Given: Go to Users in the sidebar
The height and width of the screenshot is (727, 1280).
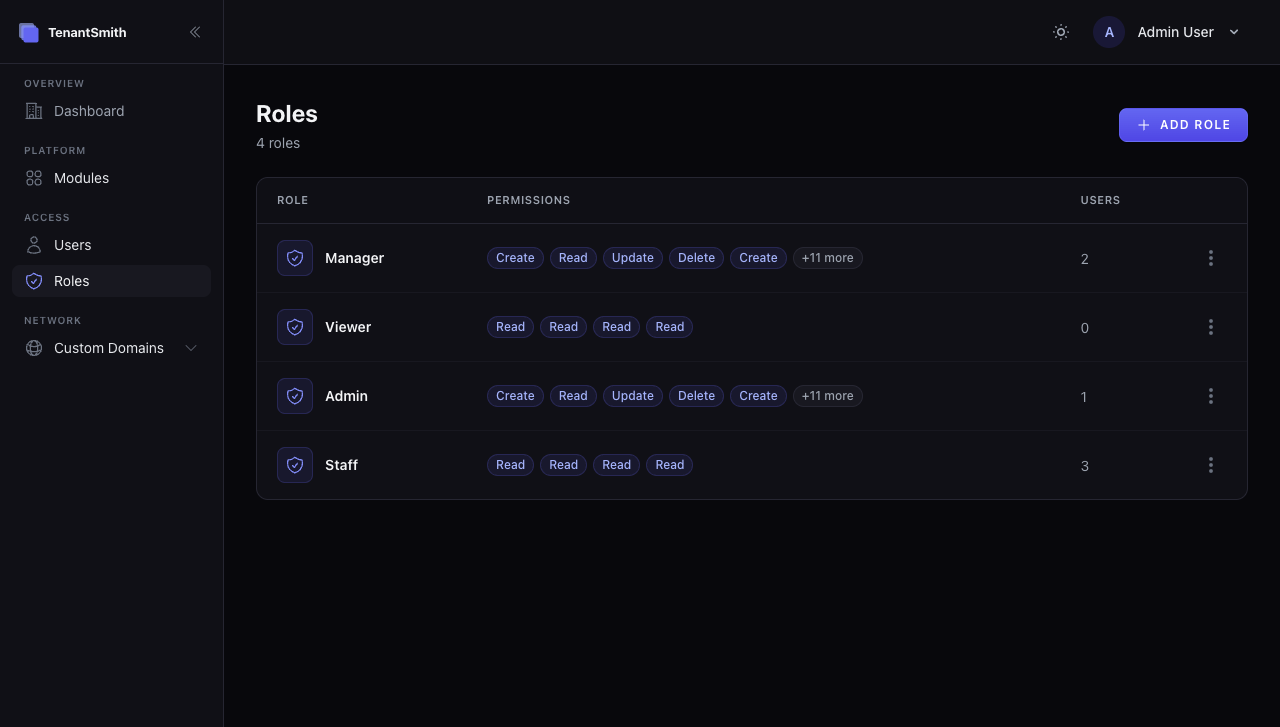Looking at the screenshot, I should tap(111, 245).
